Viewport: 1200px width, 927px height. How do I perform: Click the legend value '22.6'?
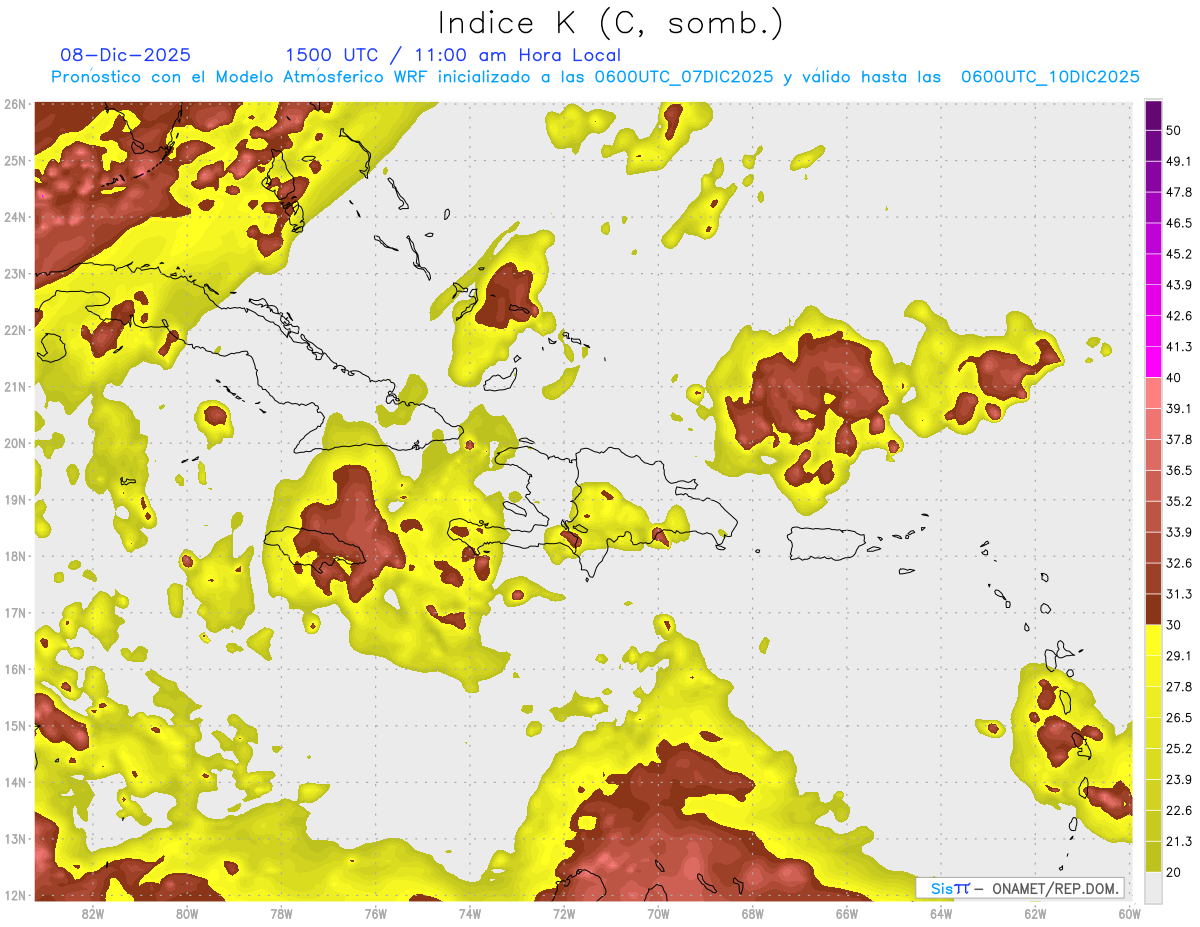[x=1179, y=810]
